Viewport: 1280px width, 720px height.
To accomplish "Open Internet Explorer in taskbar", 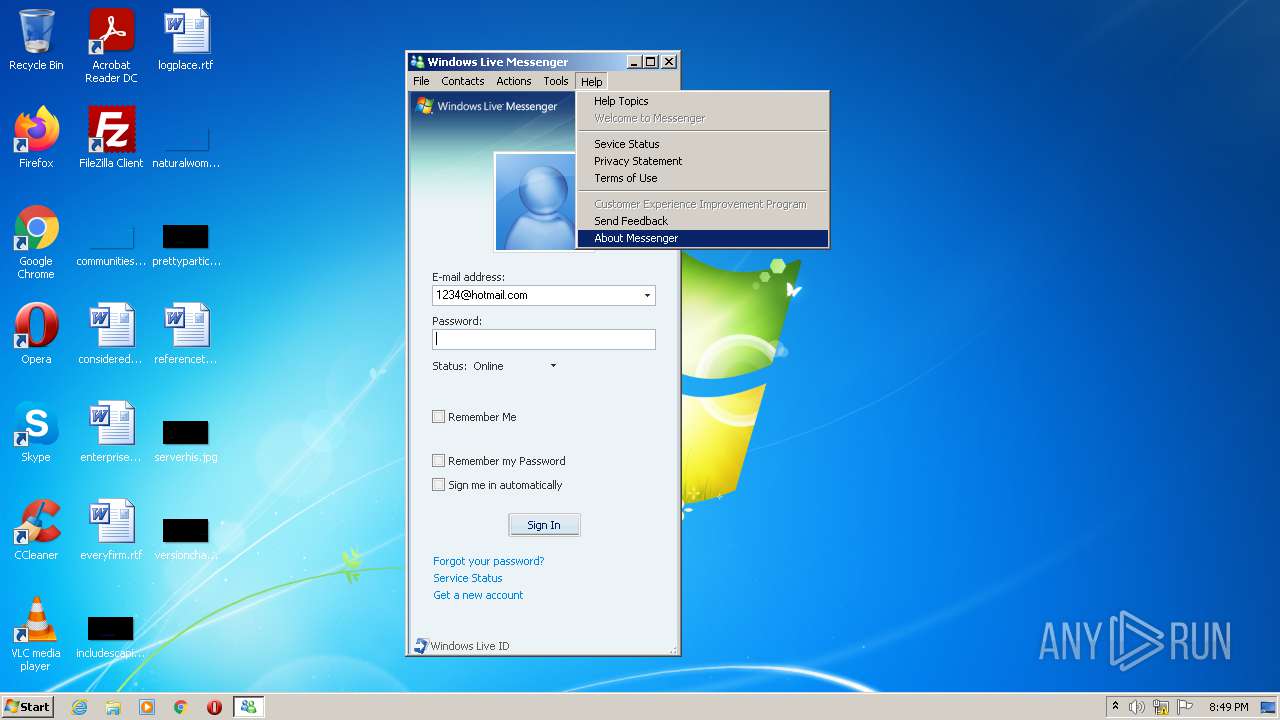I will coord(79,707).
